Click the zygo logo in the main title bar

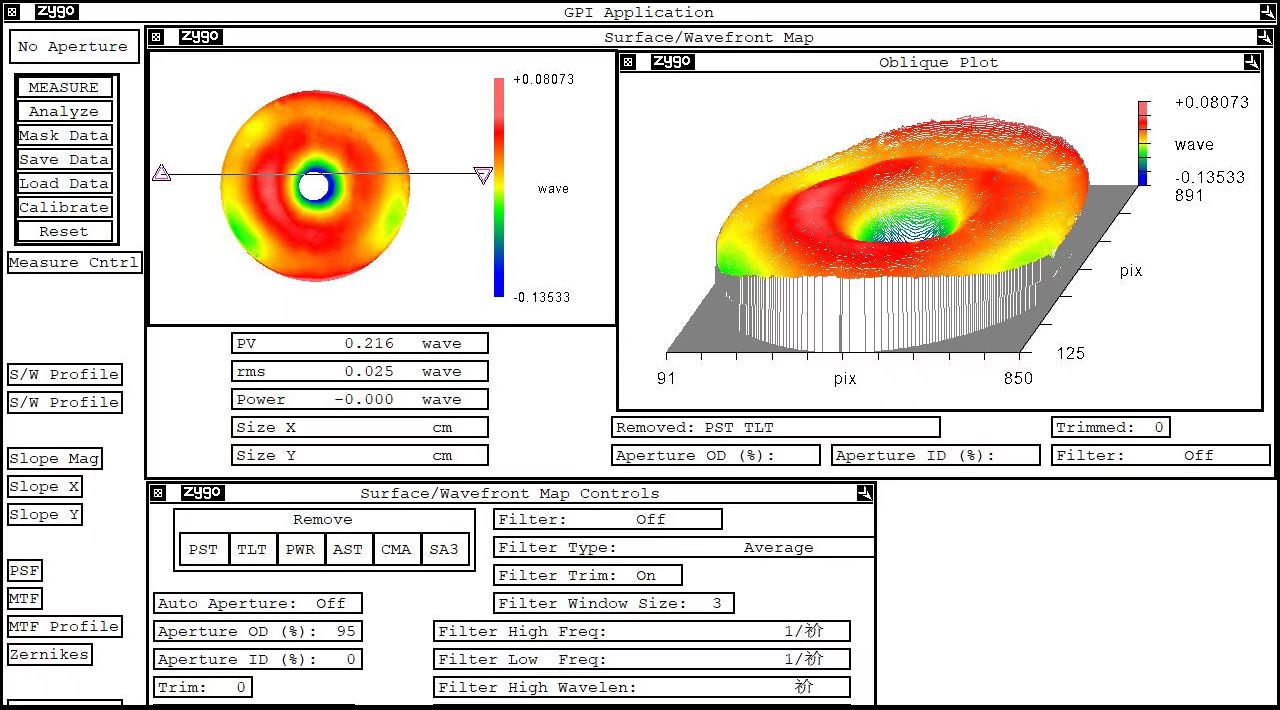tap(56, 12)
